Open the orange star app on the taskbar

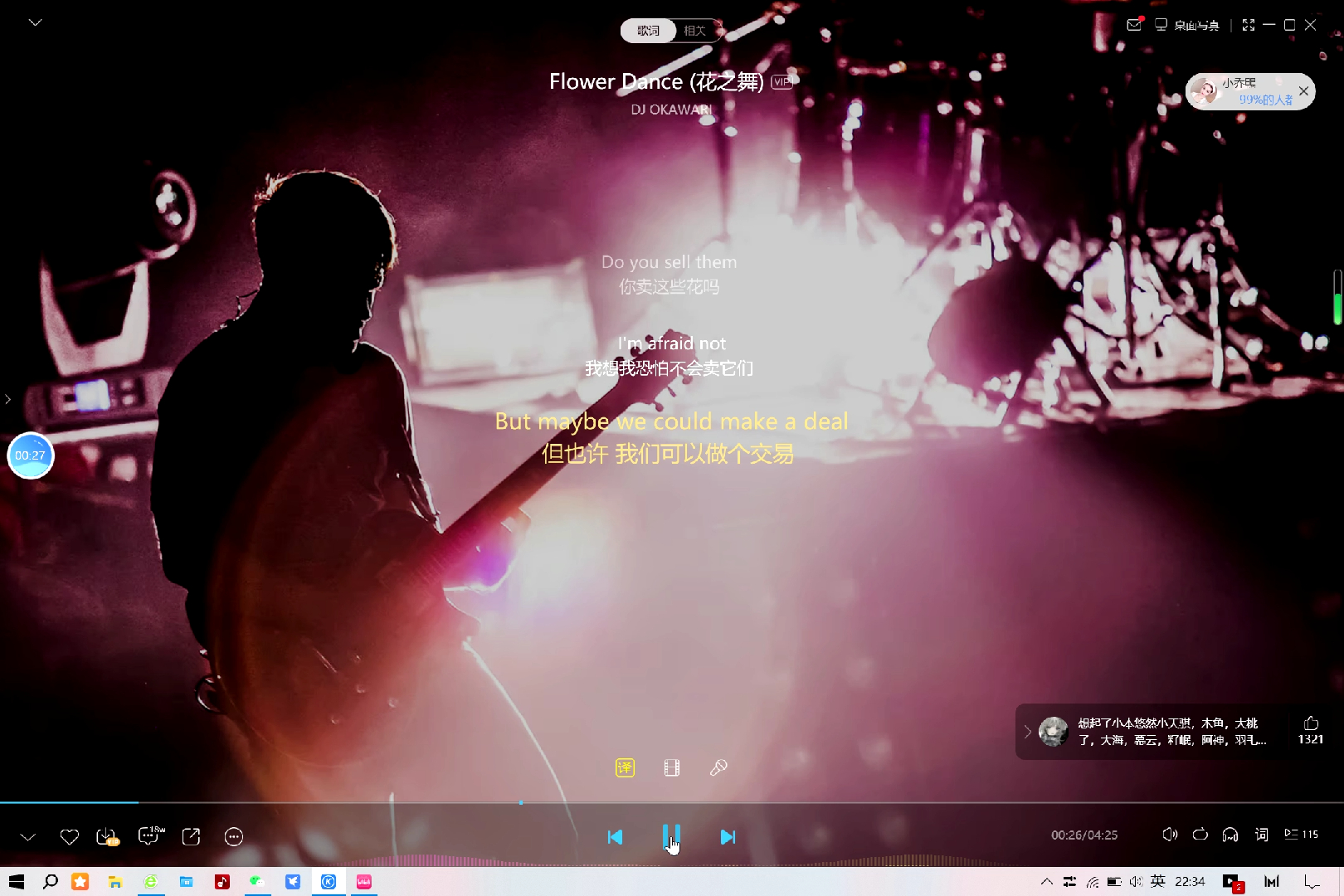(x=80, y=882)
